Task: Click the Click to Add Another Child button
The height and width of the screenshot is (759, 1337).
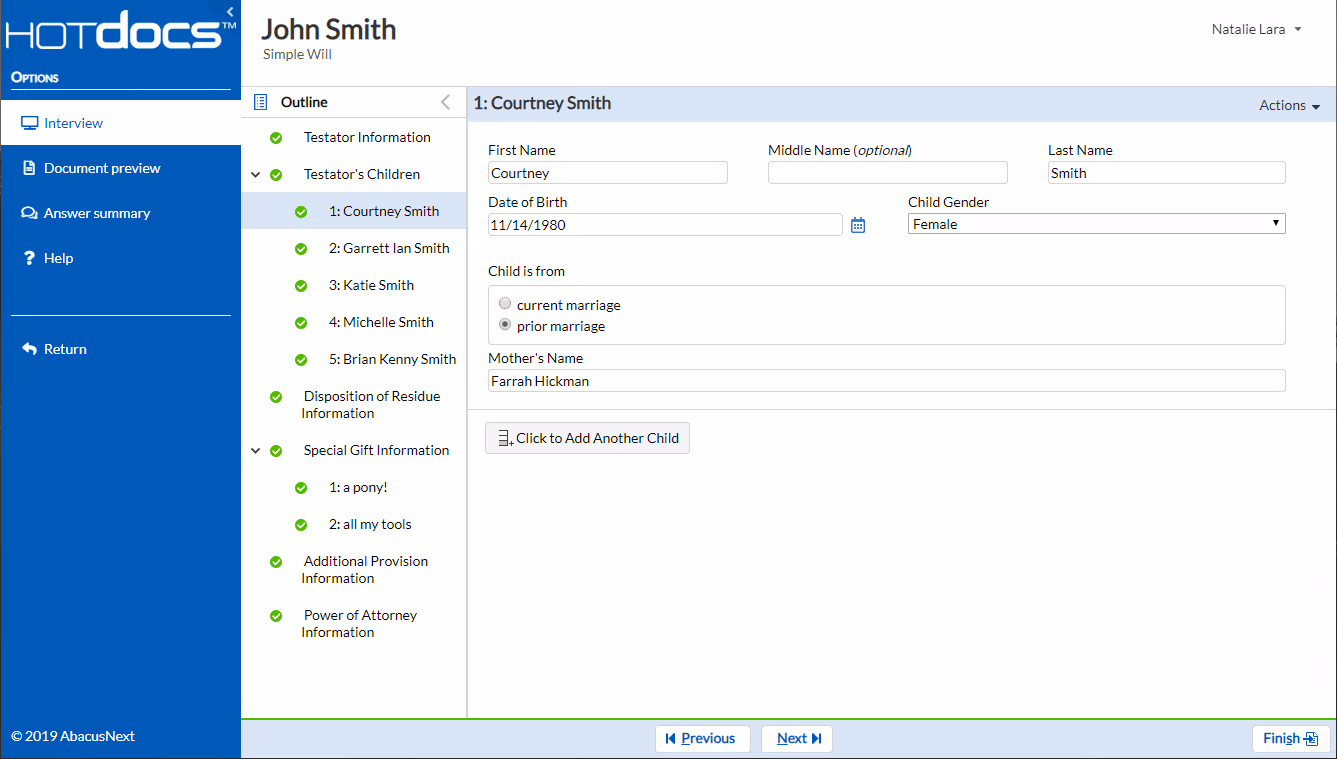Action: pyautogui.click(x=587, y=438)
